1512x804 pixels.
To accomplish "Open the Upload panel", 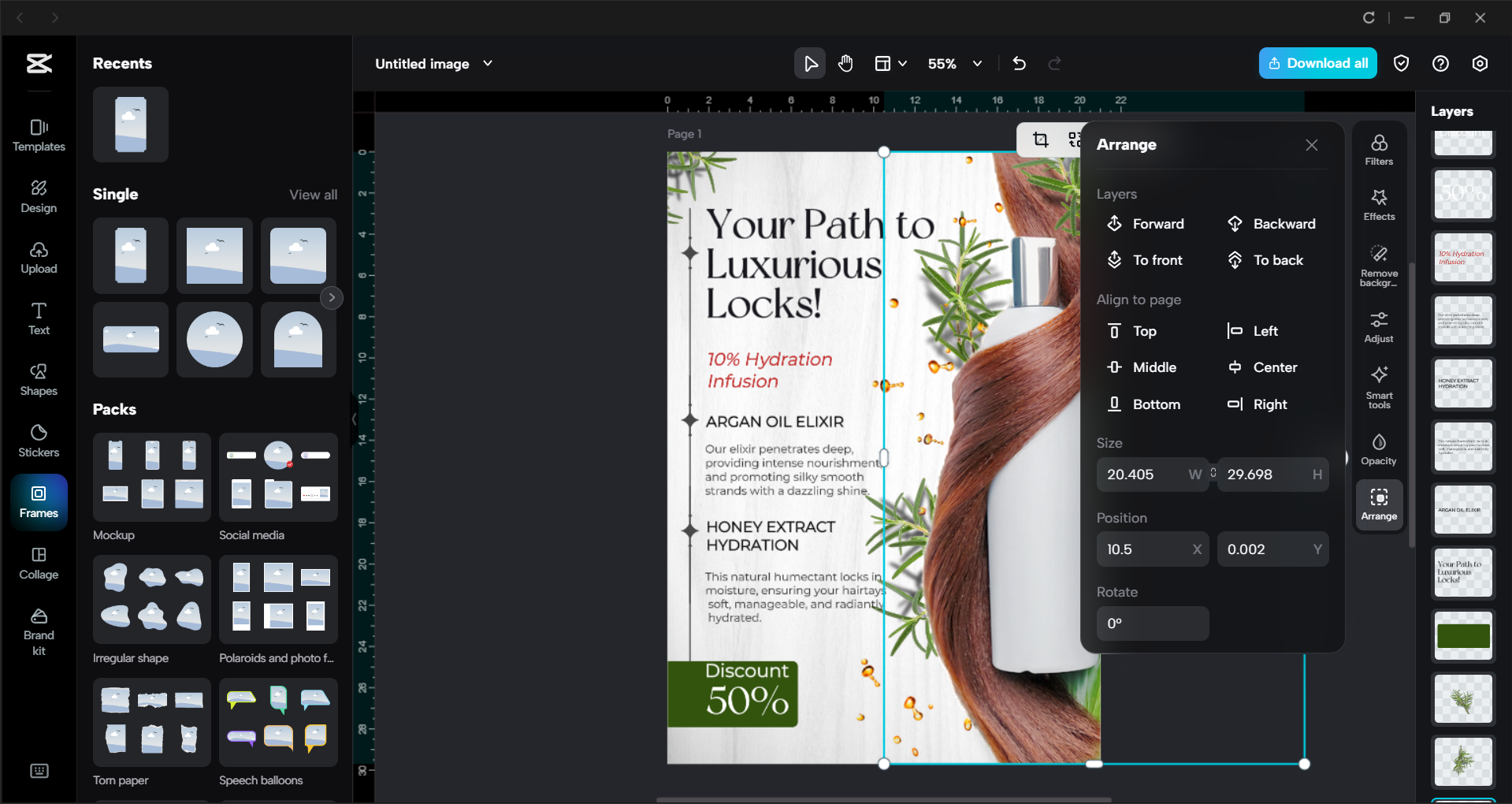I will pos(39,258).
